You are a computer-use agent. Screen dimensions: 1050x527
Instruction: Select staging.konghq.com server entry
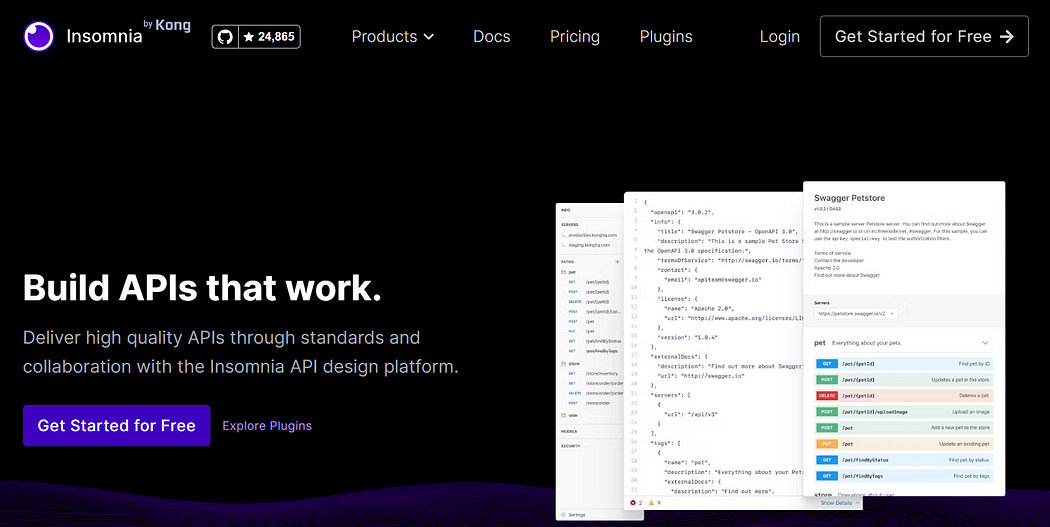click(x=586, y=245)
